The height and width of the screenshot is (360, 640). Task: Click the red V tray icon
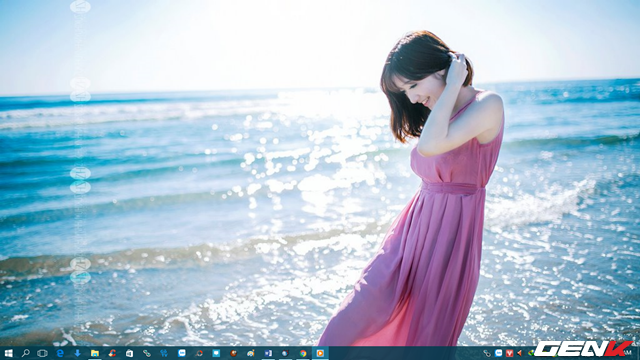509,353
